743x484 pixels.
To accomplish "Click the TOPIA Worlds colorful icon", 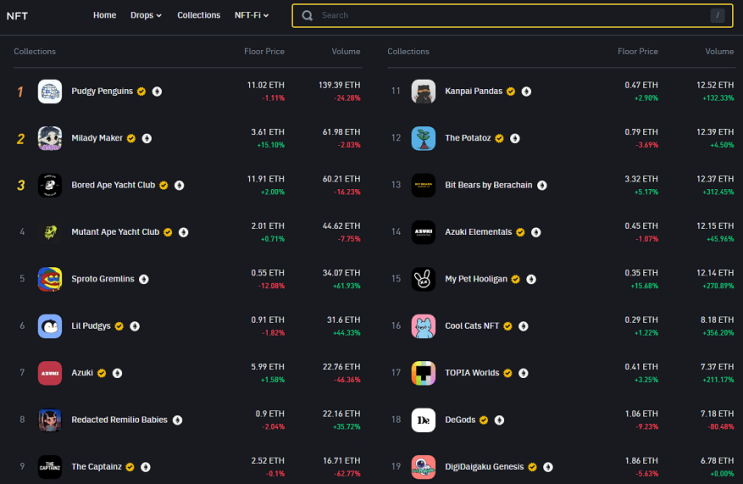I will (423, 373).
